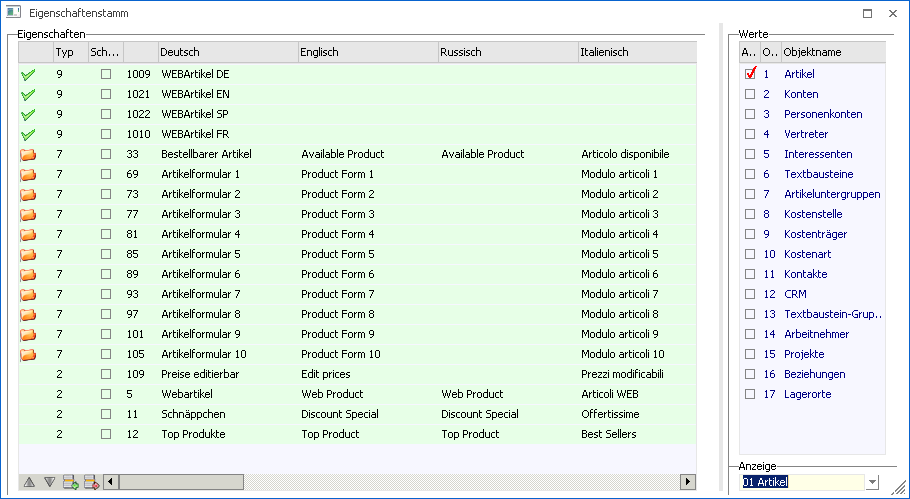
Task: Sort by the Typ column header
Action: (69, 52)
